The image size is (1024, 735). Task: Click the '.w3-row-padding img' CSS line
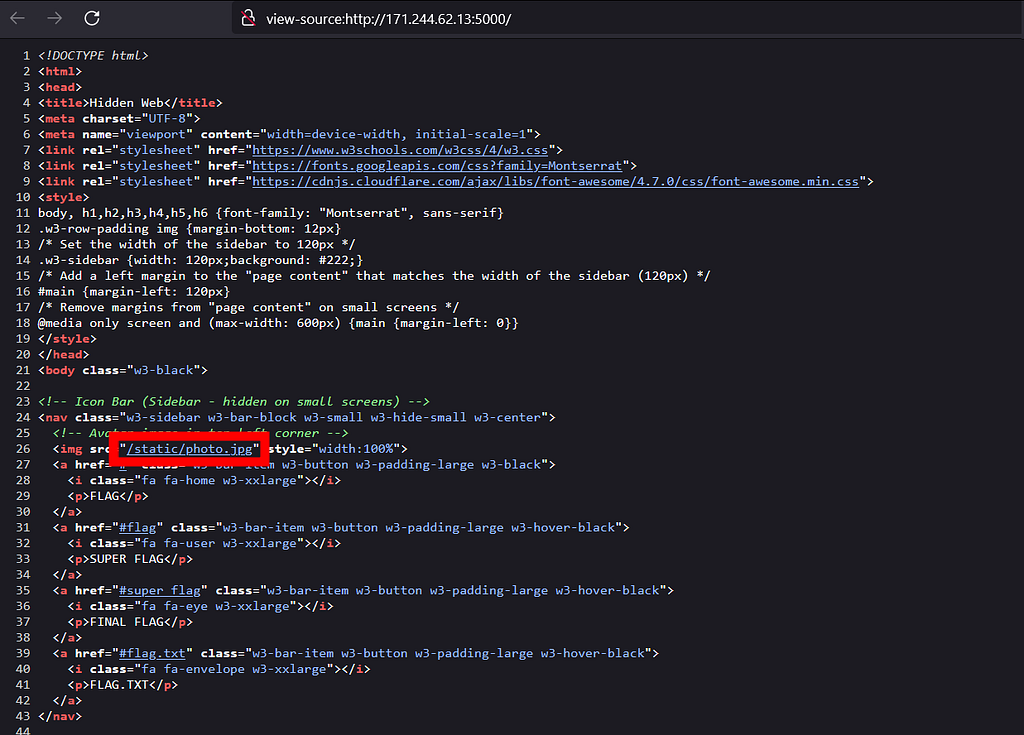(189, 229)
